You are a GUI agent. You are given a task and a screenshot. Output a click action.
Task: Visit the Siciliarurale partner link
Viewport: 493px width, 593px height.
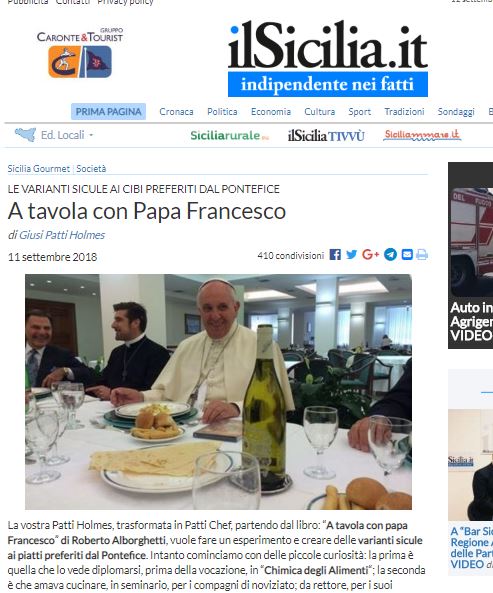point(229,135)
